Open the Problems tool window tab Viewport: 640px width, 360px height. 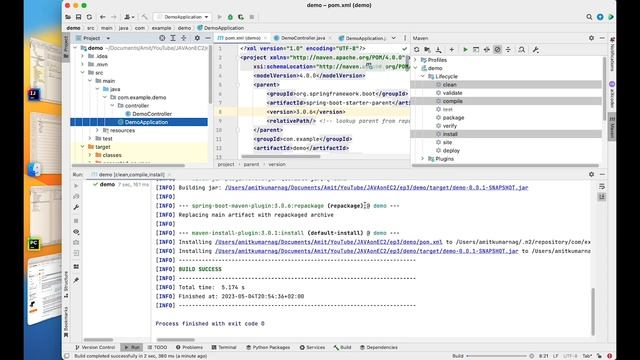(x=189, y=347)
